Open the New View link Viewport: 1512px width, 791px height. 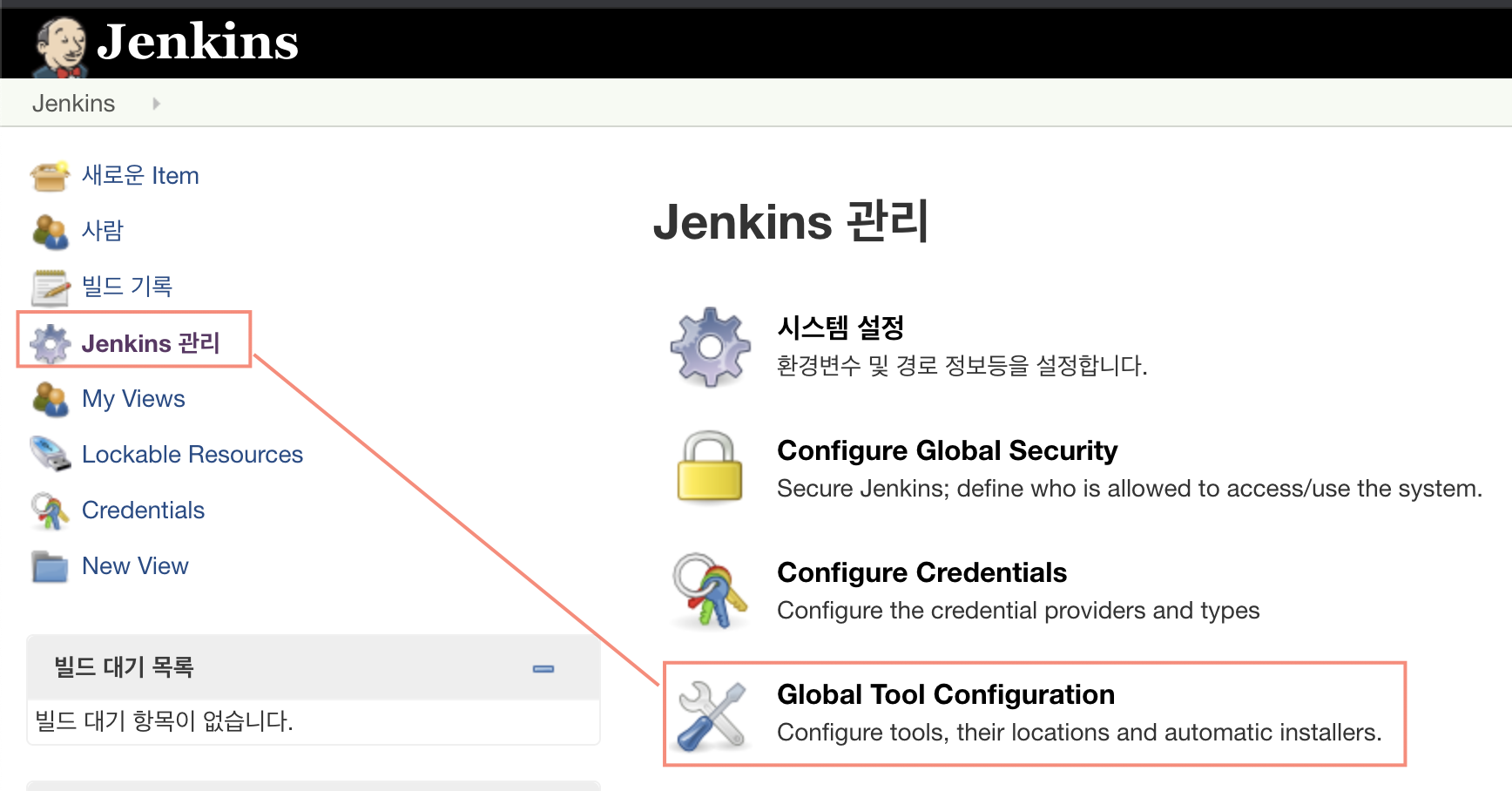[135, 566]
